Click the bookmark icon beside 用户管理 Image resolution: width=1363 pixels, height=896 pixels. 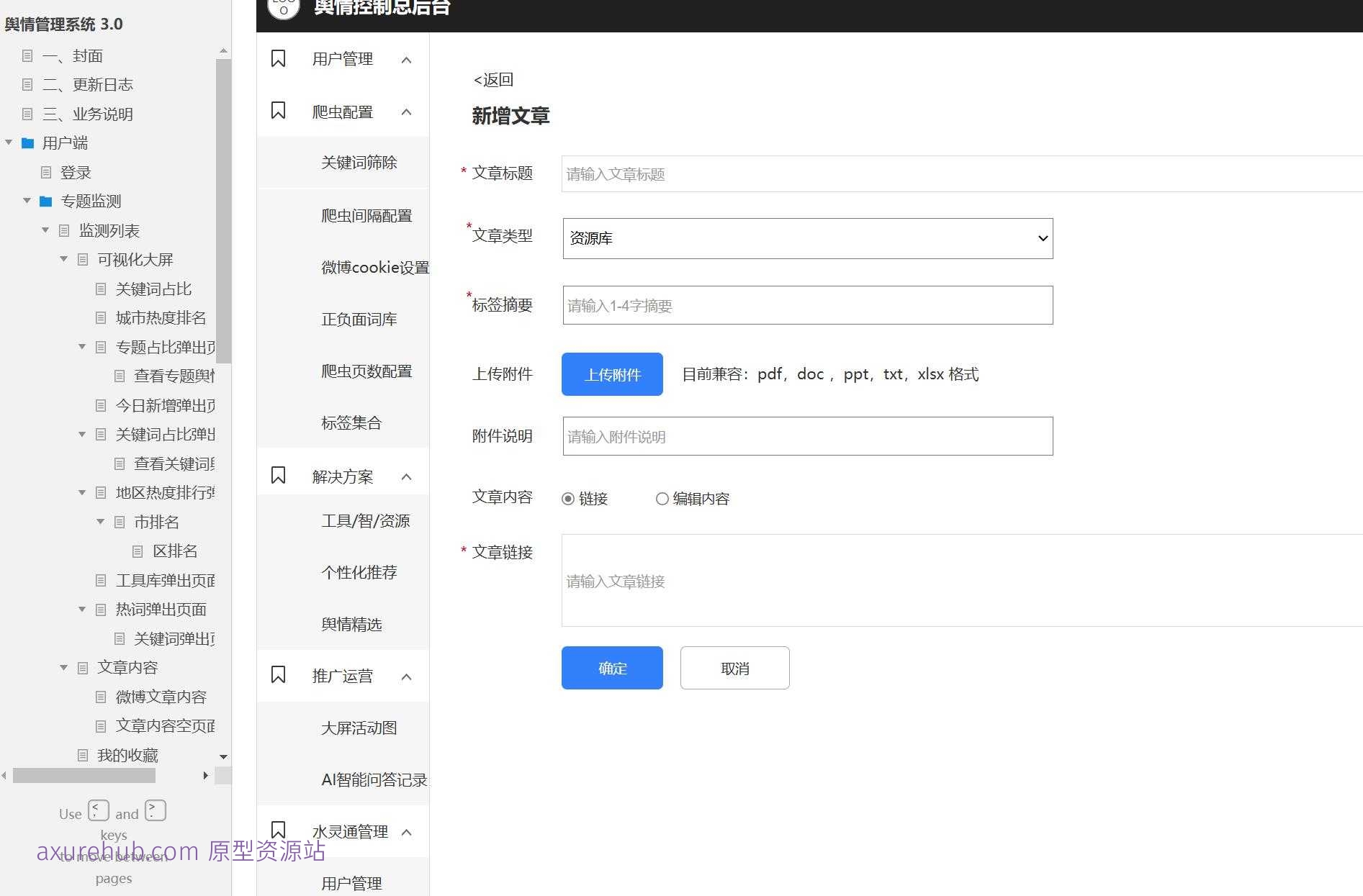pos(278,59)
